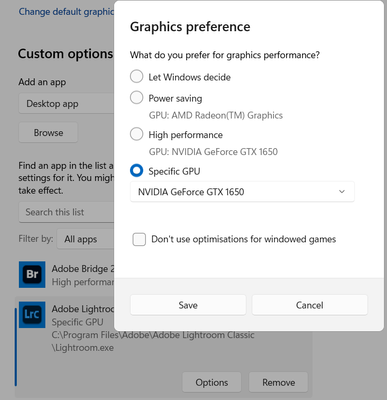Viewport: 387px width, 400px height.
Task: Save the graphics preference
Action: coord(188,305)
